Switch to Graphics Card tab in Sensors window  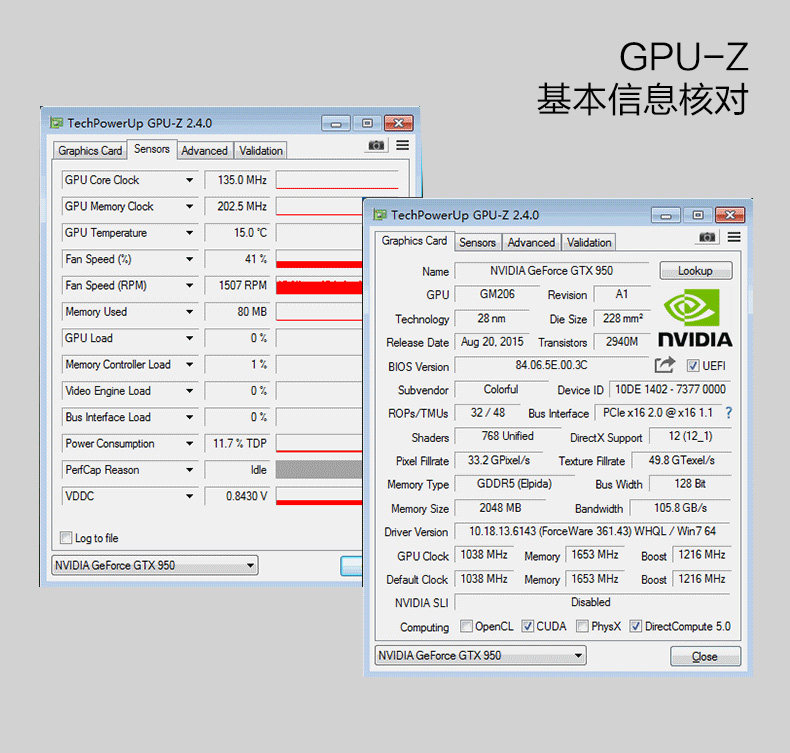(x=90, y=151)
